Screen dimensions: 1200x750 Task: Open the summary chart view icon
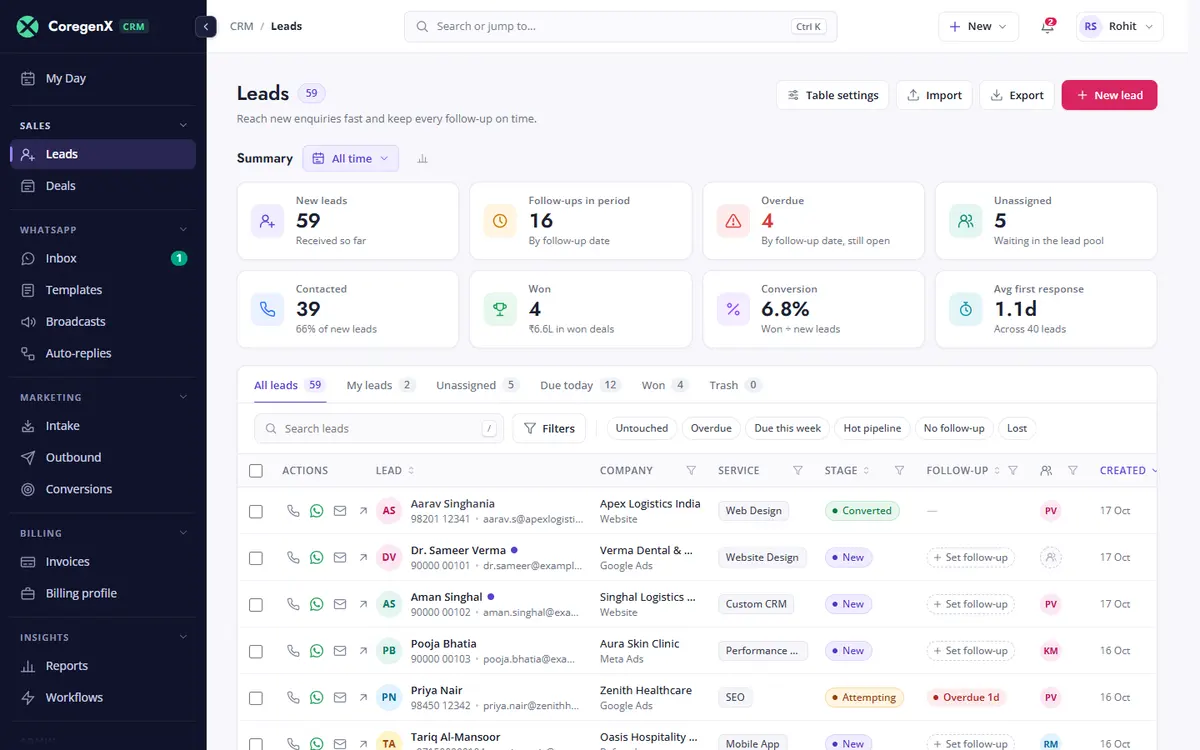coord(422,159)
